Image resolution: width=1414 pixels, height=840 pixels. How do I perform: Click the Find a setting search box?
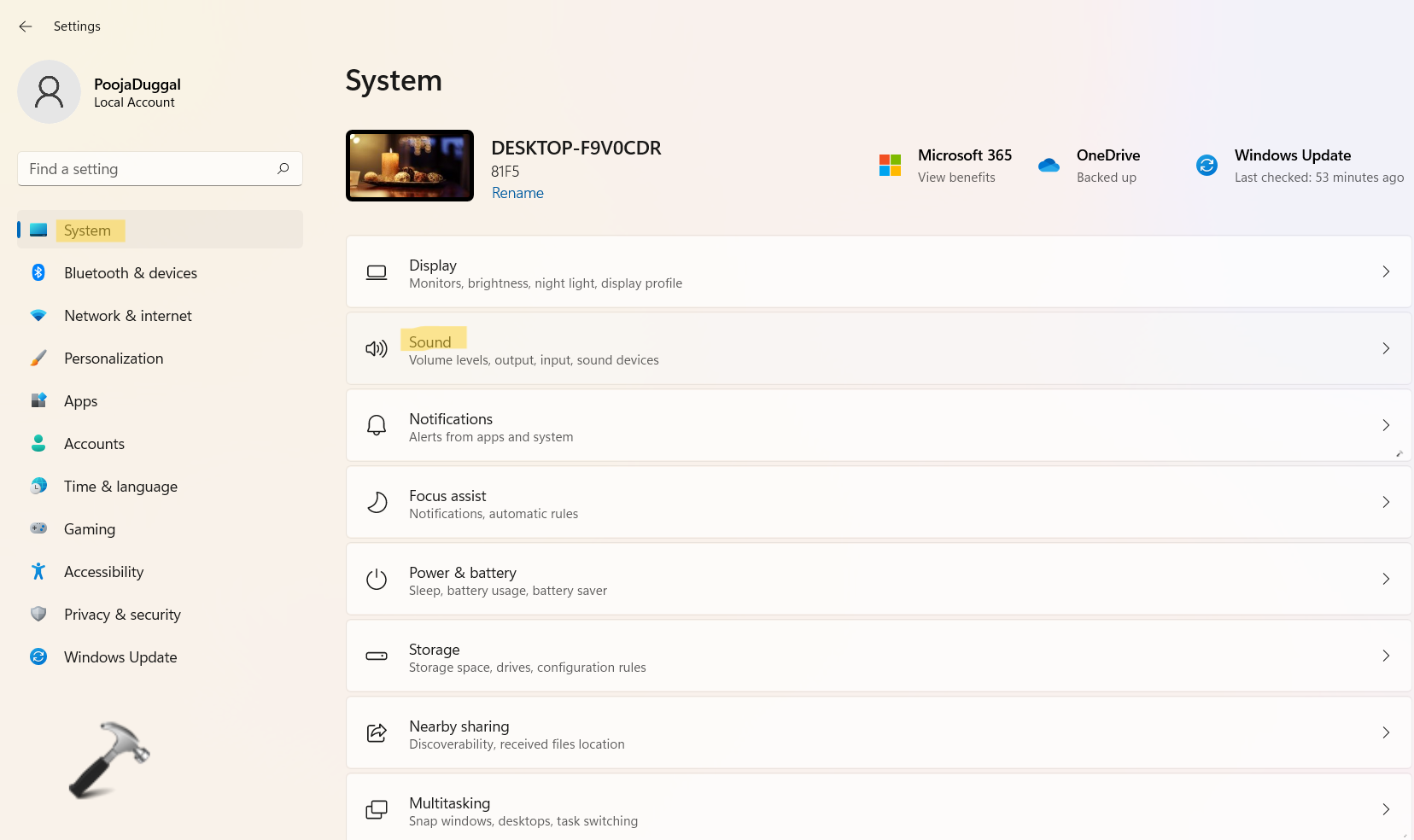pos(145,169)
